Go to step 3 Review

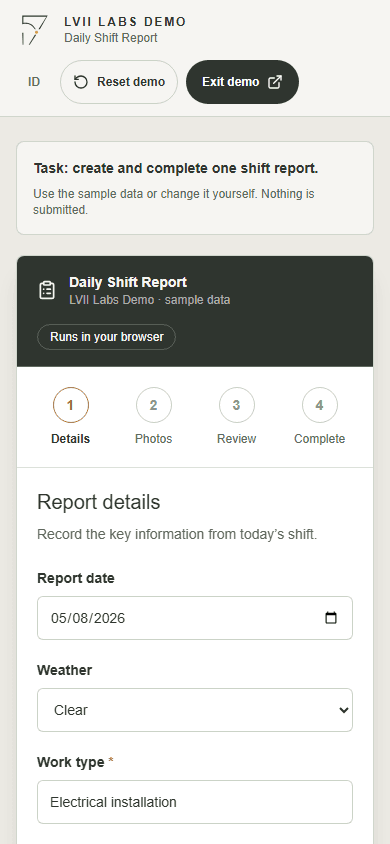(237, 417)
